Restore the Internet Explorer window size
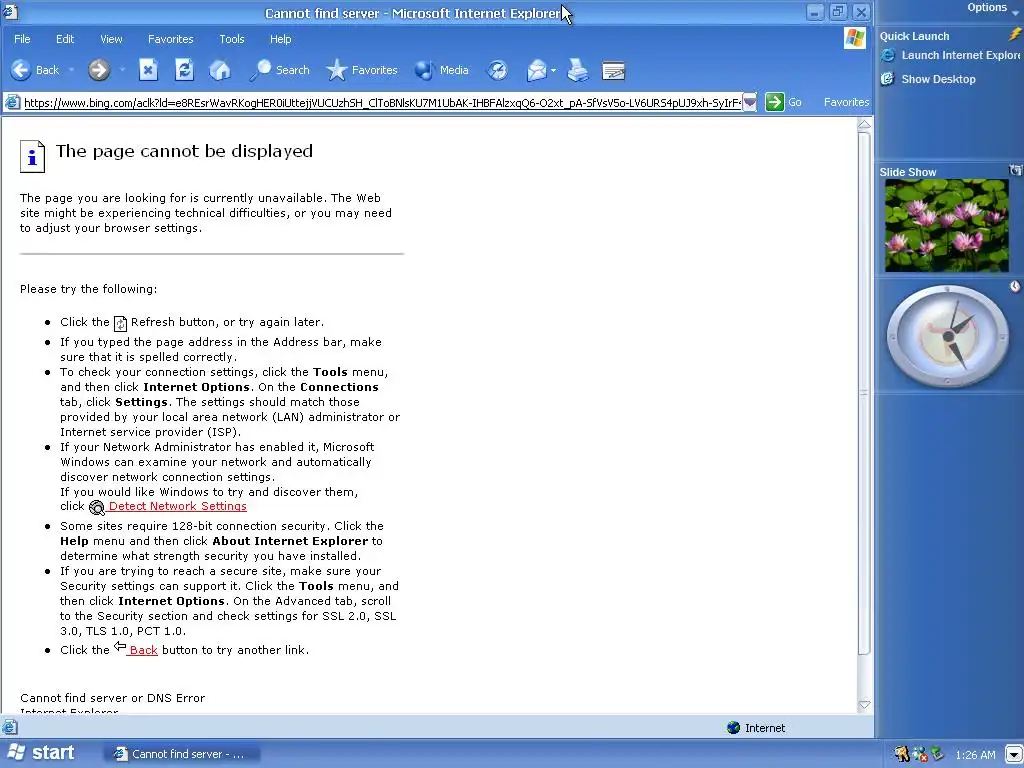Image resolution: width=1024 pixels, height=768 pixels. point(837,12)
